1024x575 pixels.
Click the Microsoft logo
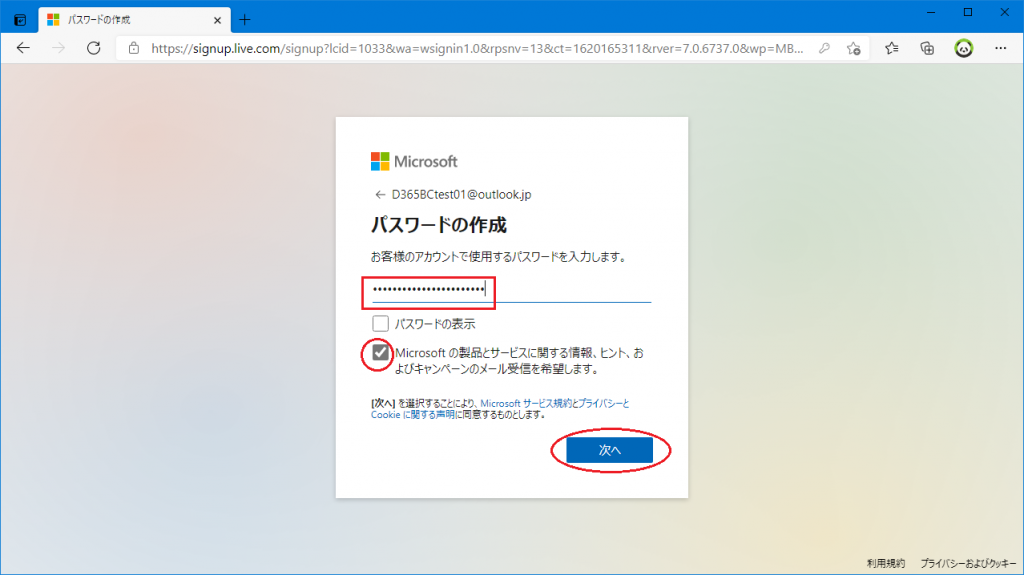(414, 161)
